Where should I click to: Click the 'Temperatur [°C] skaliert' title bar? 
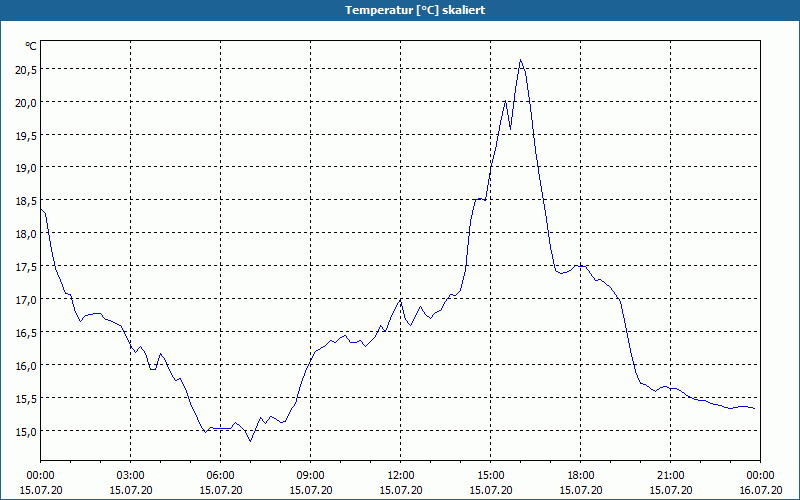point(400,10)
